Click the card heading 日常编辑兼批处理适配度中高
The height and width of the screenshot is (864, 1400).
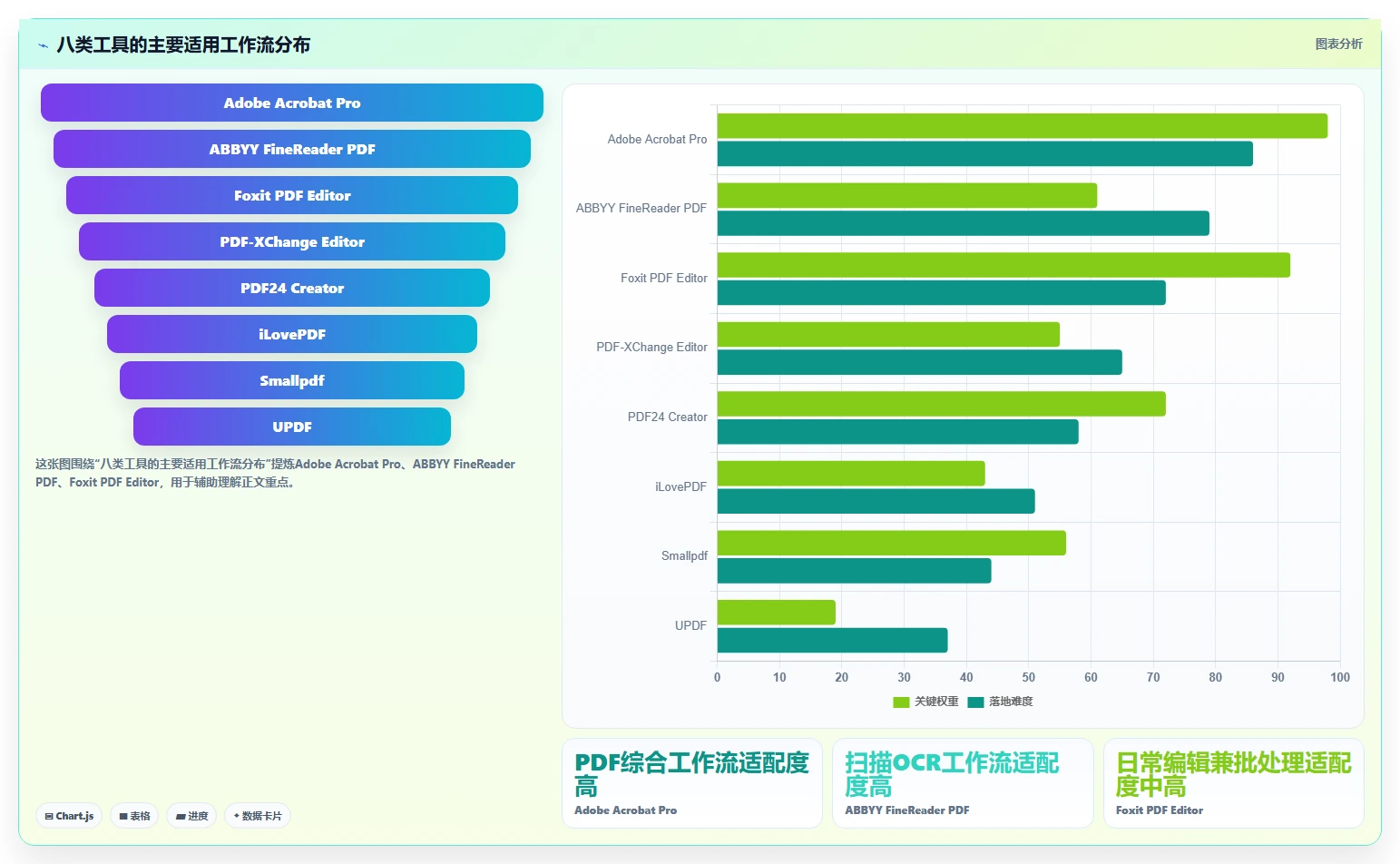tap(1234, 774)
